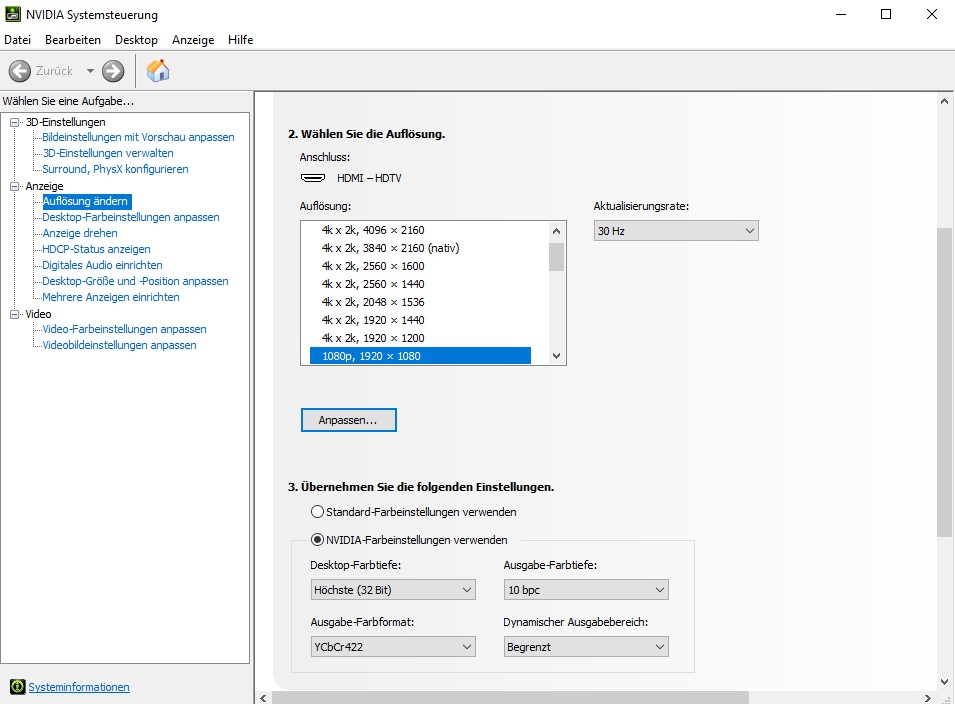Viewport: 955px width, 704px height.
Task: Click horizontal scrollbar left arrow
Action: [263, 698]
